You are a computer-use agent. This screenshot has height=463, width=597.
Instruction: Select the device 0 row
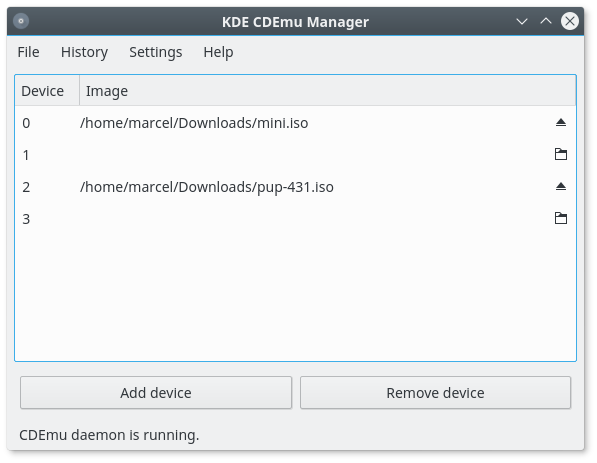295,123
